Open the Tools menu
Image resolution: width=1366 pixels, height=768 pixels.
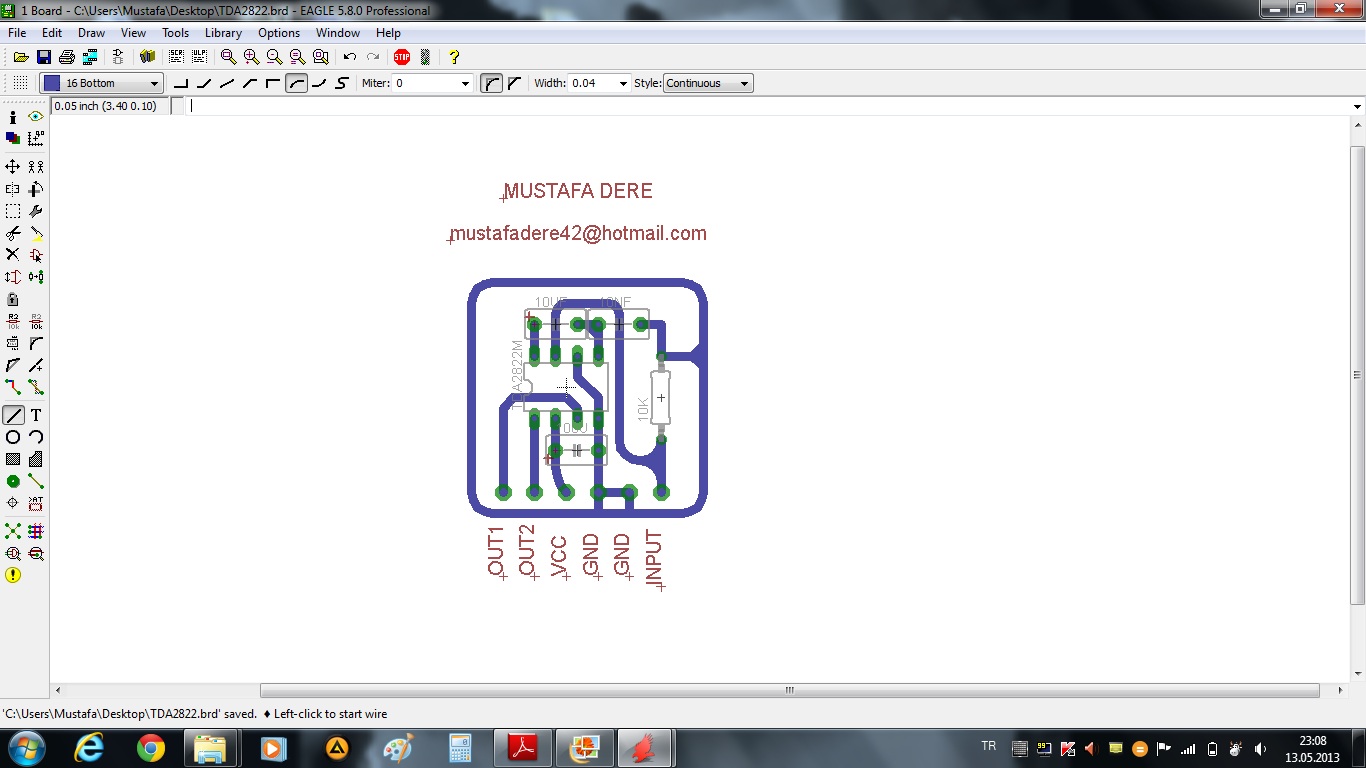pyautogui.click(x=175, y=33)
